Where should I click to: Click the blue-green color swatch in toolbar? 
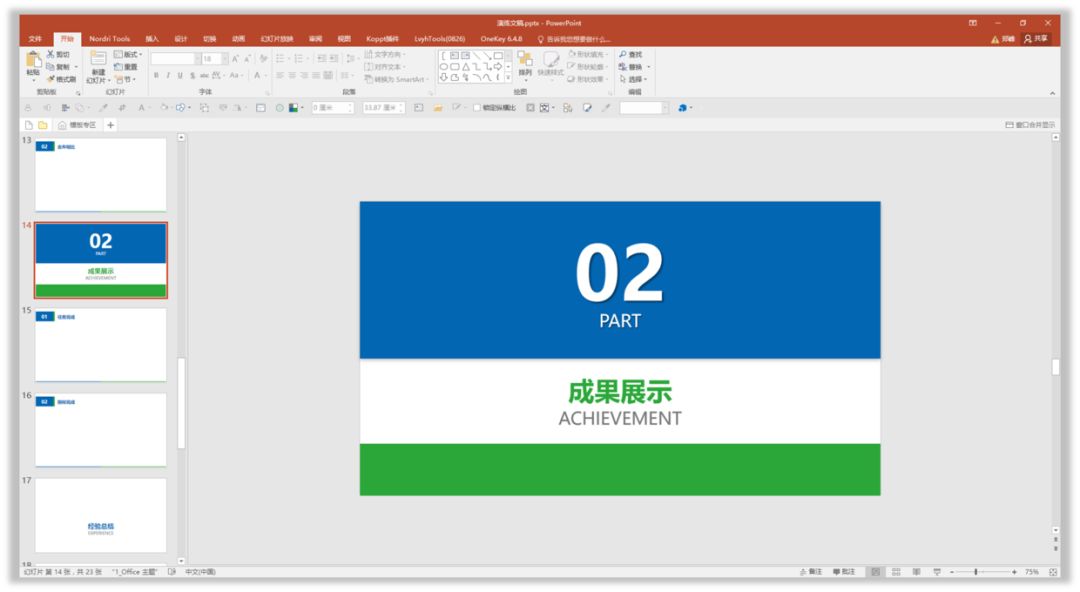click(293, 108)
